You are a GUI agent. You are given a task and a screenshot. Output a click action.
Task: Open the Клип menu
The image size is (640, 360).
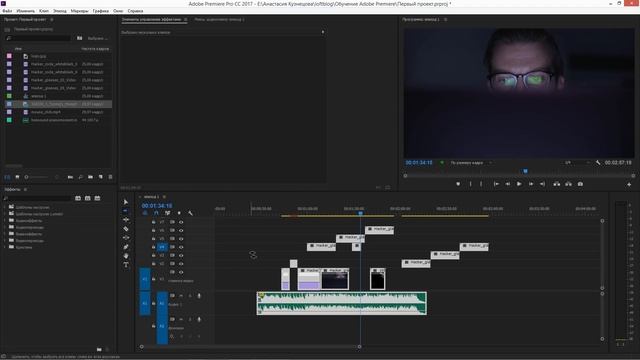44,11
